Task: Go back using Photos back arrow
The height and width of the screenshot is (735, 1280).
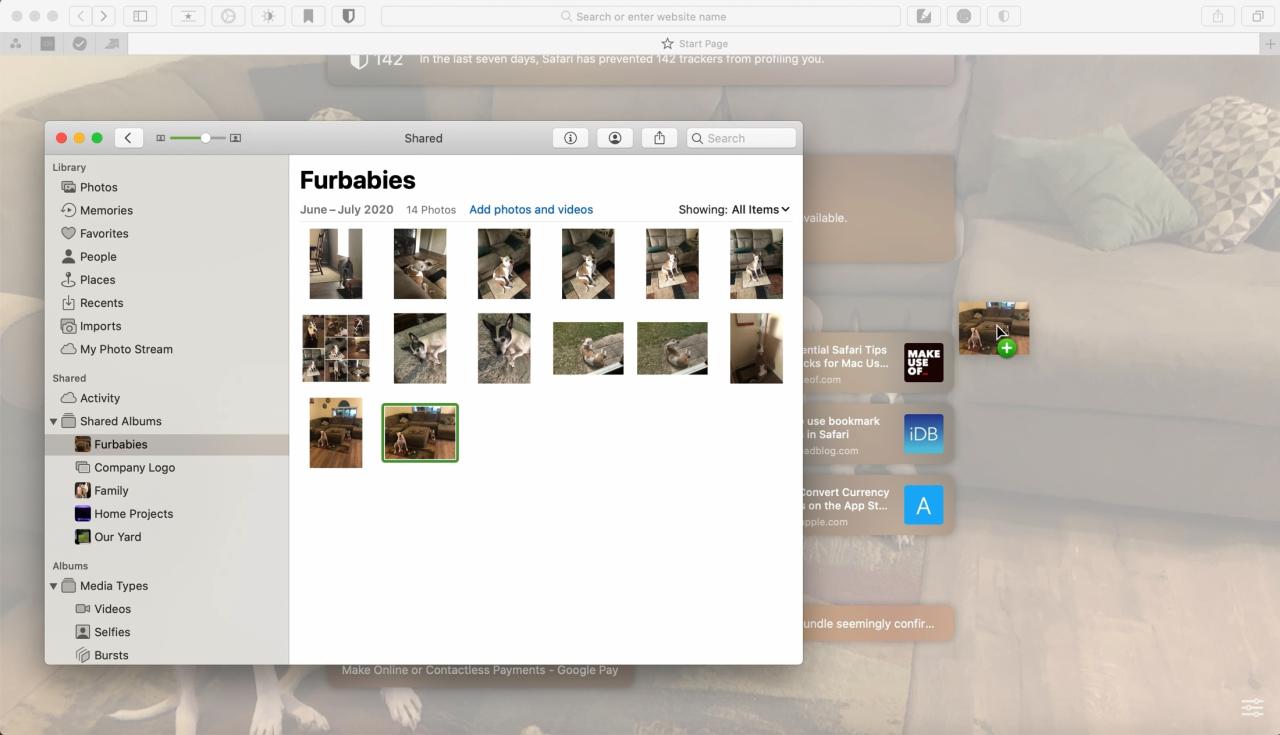Action: tap(128, 138)
